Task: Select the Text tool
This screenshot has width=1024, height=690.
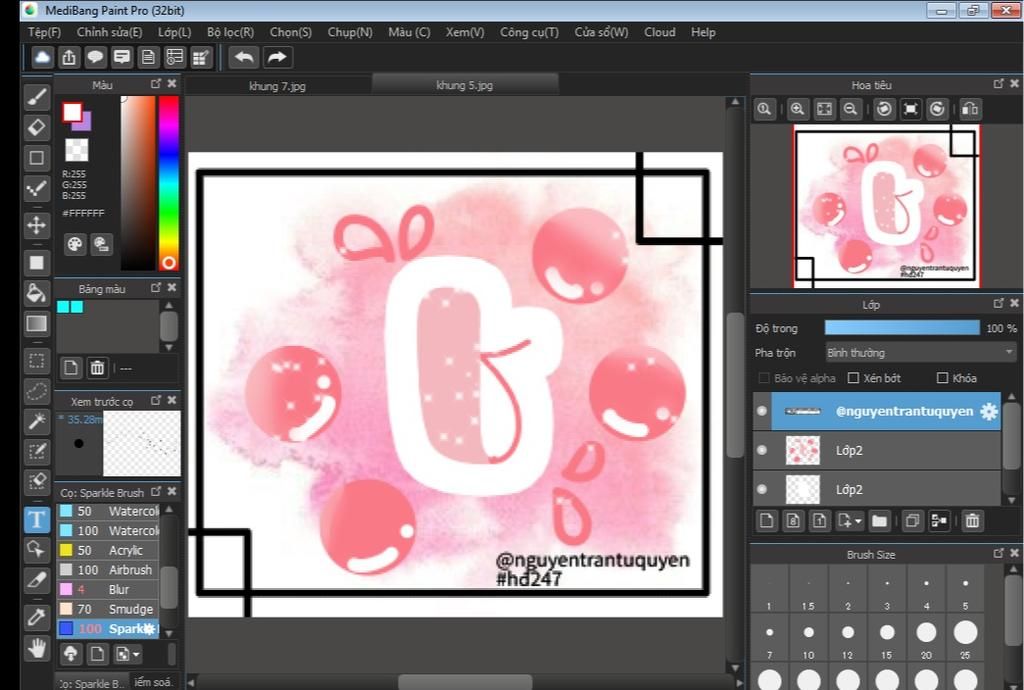Action: [37, 520]
